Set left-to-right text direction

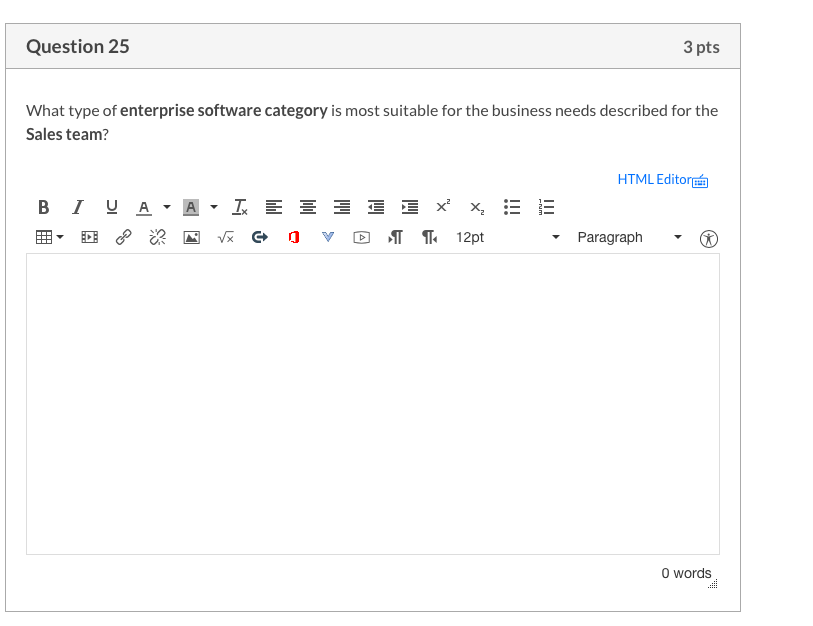pyautogui.click(x=395, y=238)
